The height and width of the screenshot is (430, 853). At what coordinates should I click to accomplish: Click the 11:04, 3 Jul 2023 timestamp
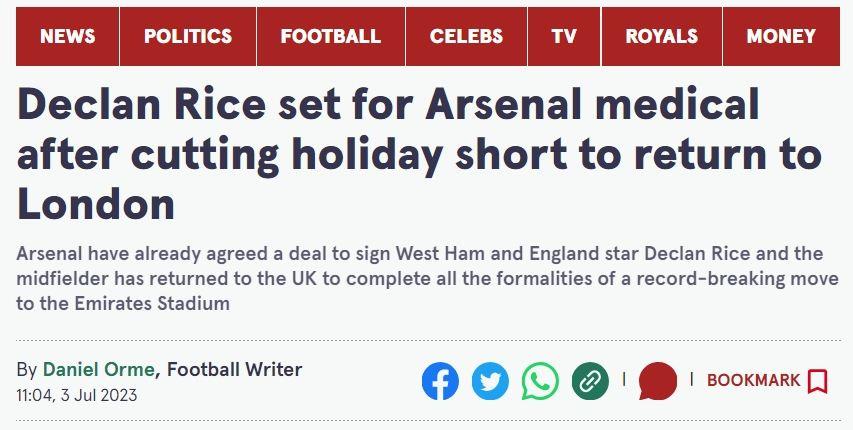pos(77,395)
